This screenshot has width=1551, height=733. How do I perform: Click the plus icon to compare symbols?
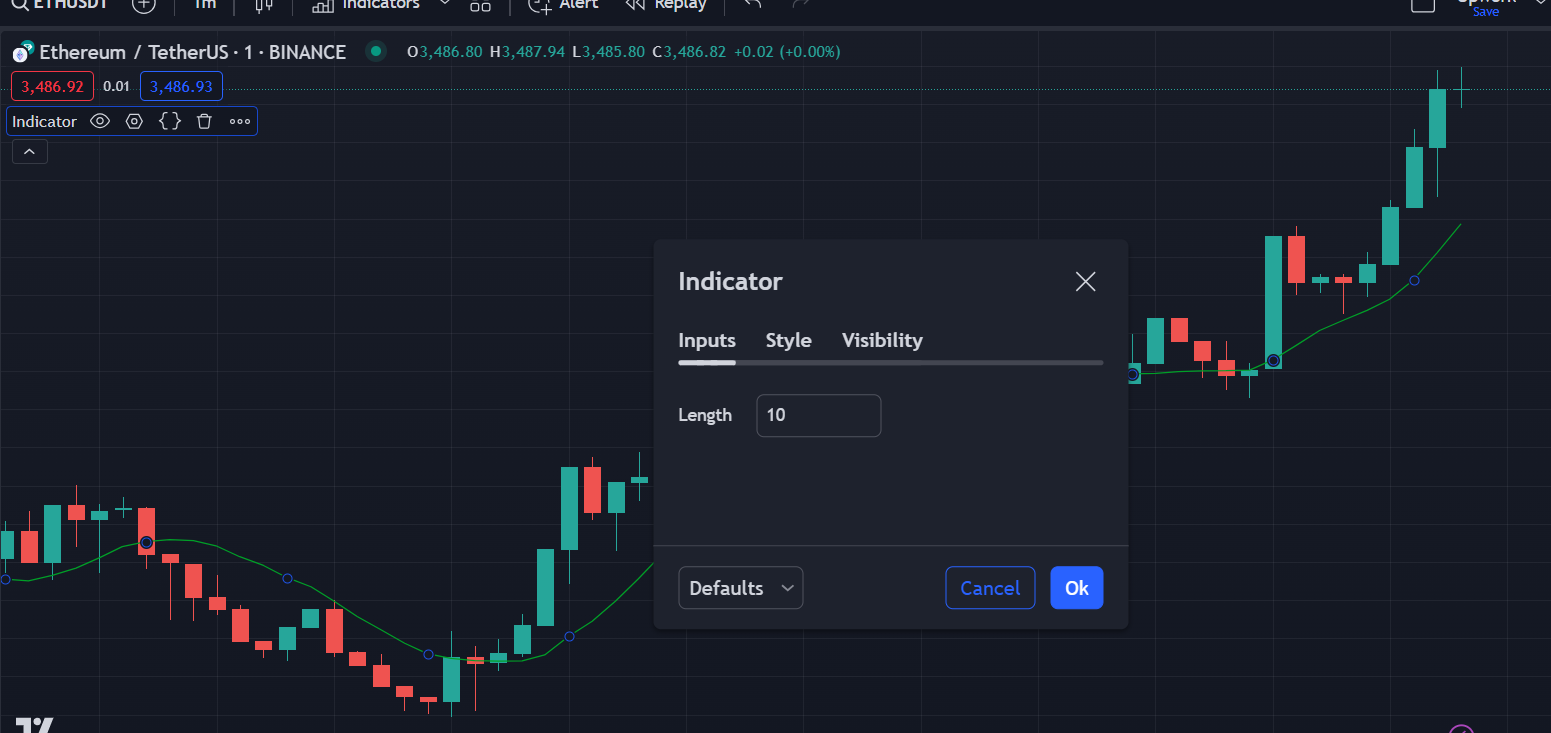(x=144, y=5)
